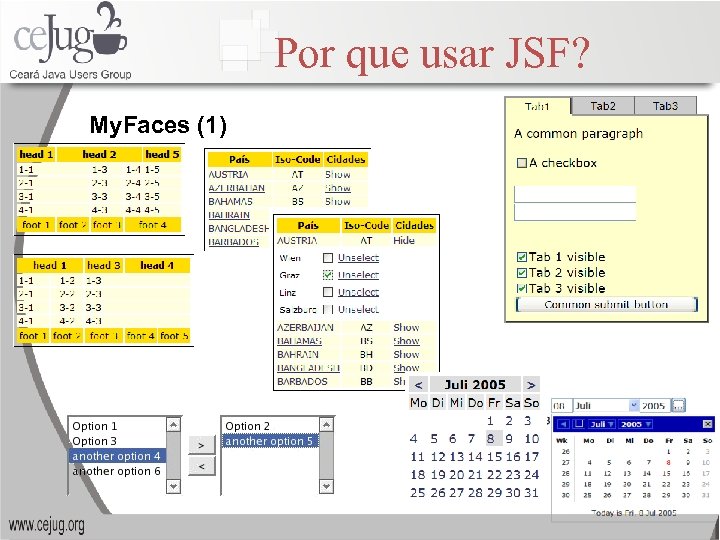Click Hide link in the AUSTRIA row
This screenshot has width=720, height=540.
coord(404,241)
